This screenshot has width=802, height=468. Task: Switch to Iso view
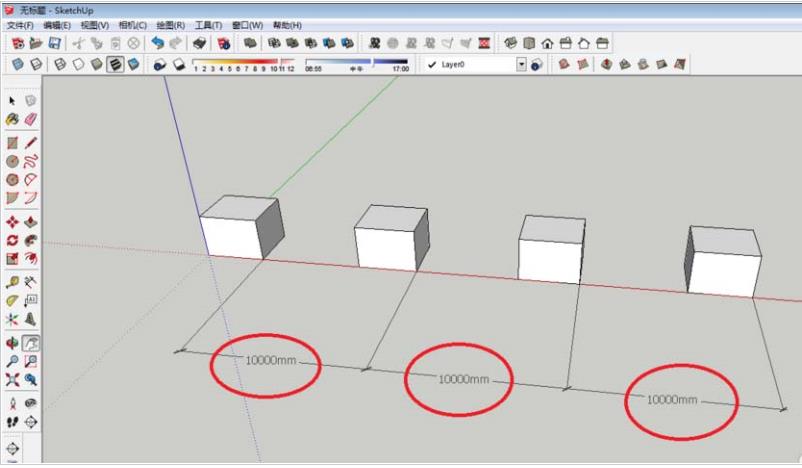(x=510, y=43)
